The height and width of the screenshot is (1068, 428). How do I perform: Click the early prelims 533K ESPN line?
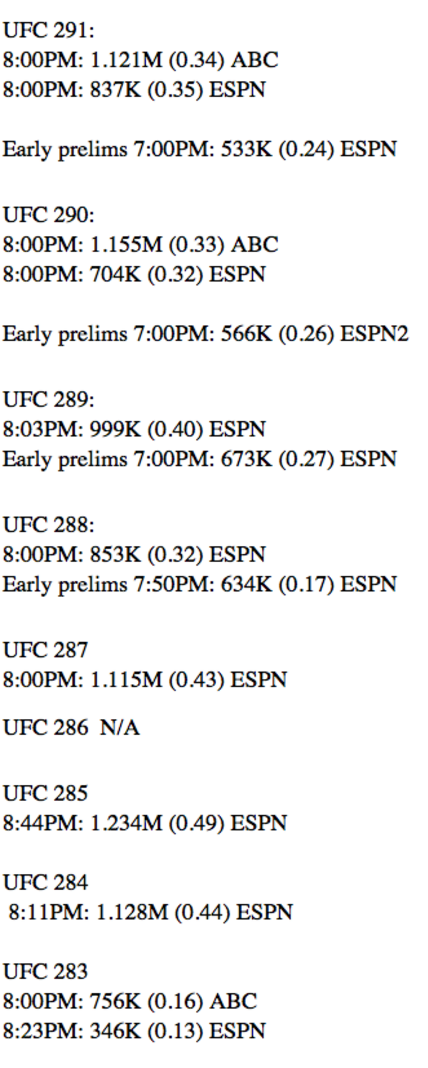point(200,149)
